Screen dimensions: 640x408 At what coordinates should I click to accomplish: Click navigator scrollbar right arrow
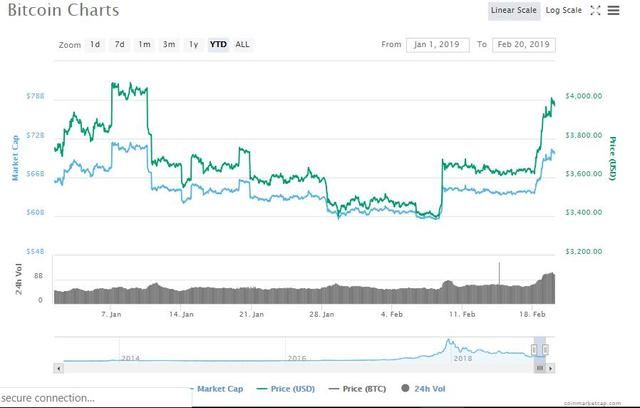point(549,368)
